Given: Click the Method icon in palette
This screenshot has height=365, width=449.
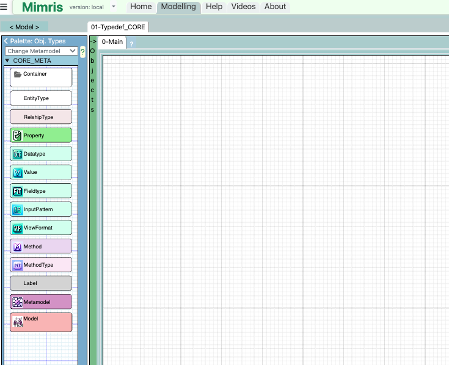Looking at the screenshot, I should [17, 247].
